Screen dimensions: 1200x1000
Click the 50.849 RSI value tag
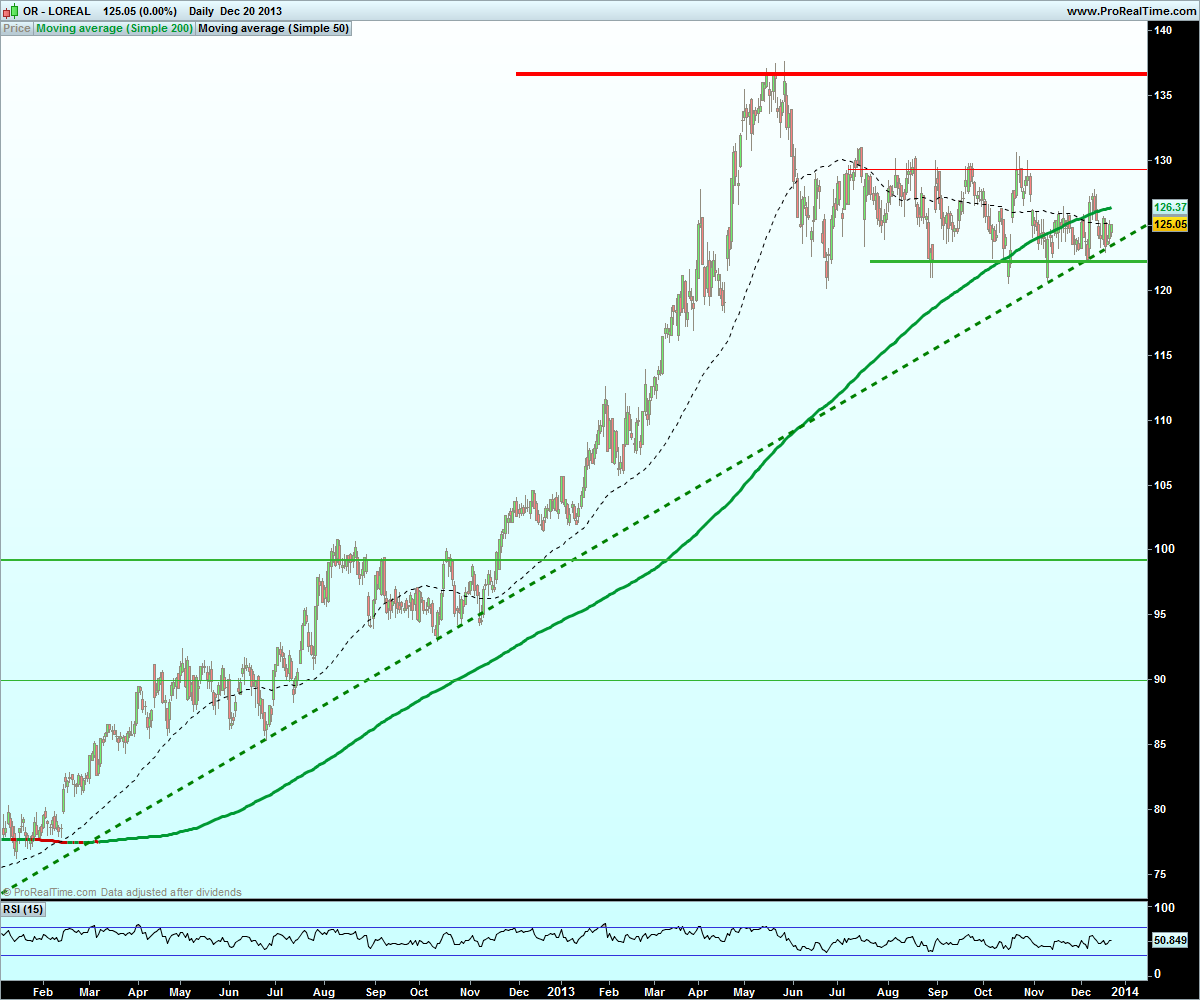[x=1169, y=940]
